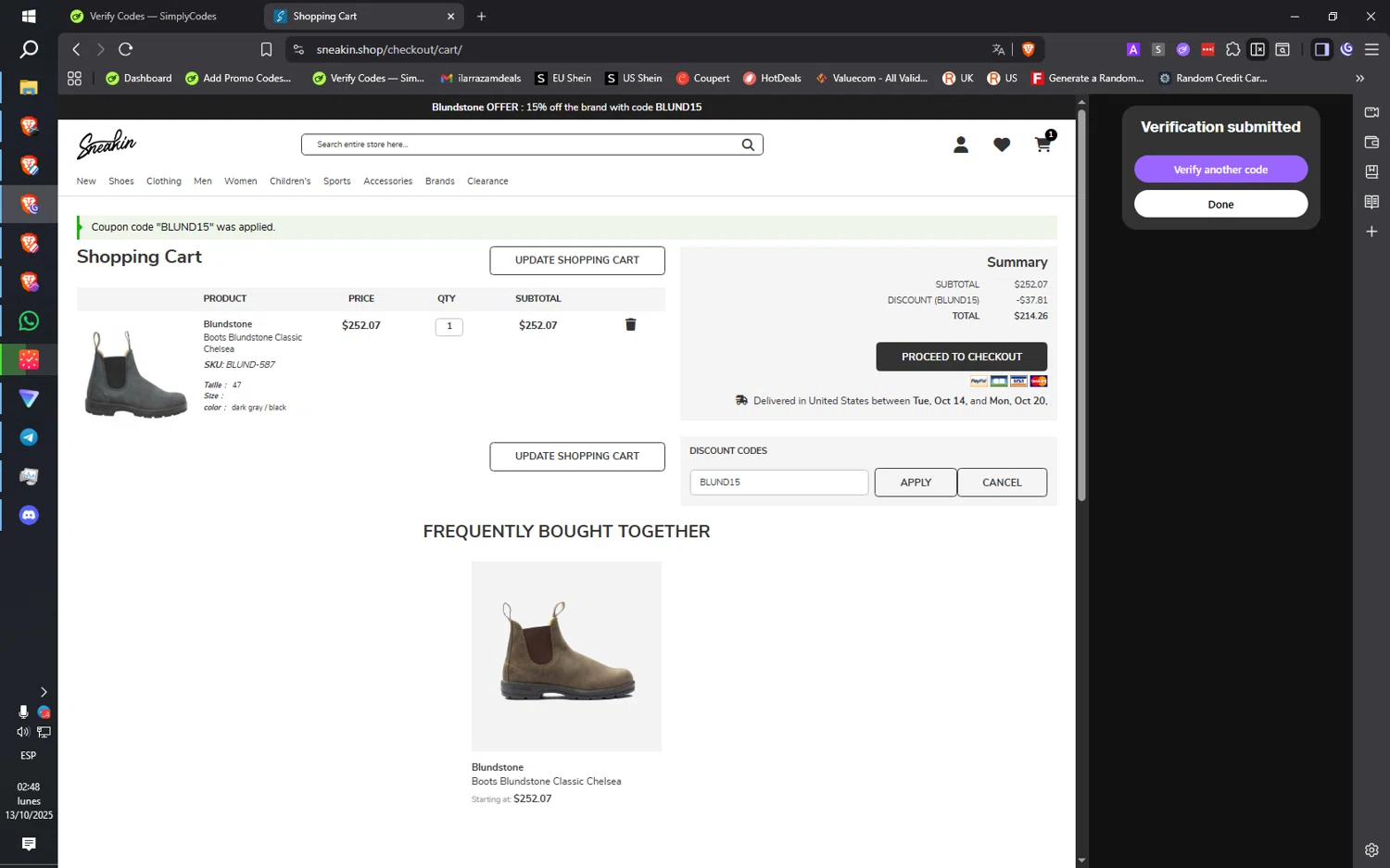Add sidebar item with plus icon
The image size is (1390, 868).
[x=1371, y=231]
